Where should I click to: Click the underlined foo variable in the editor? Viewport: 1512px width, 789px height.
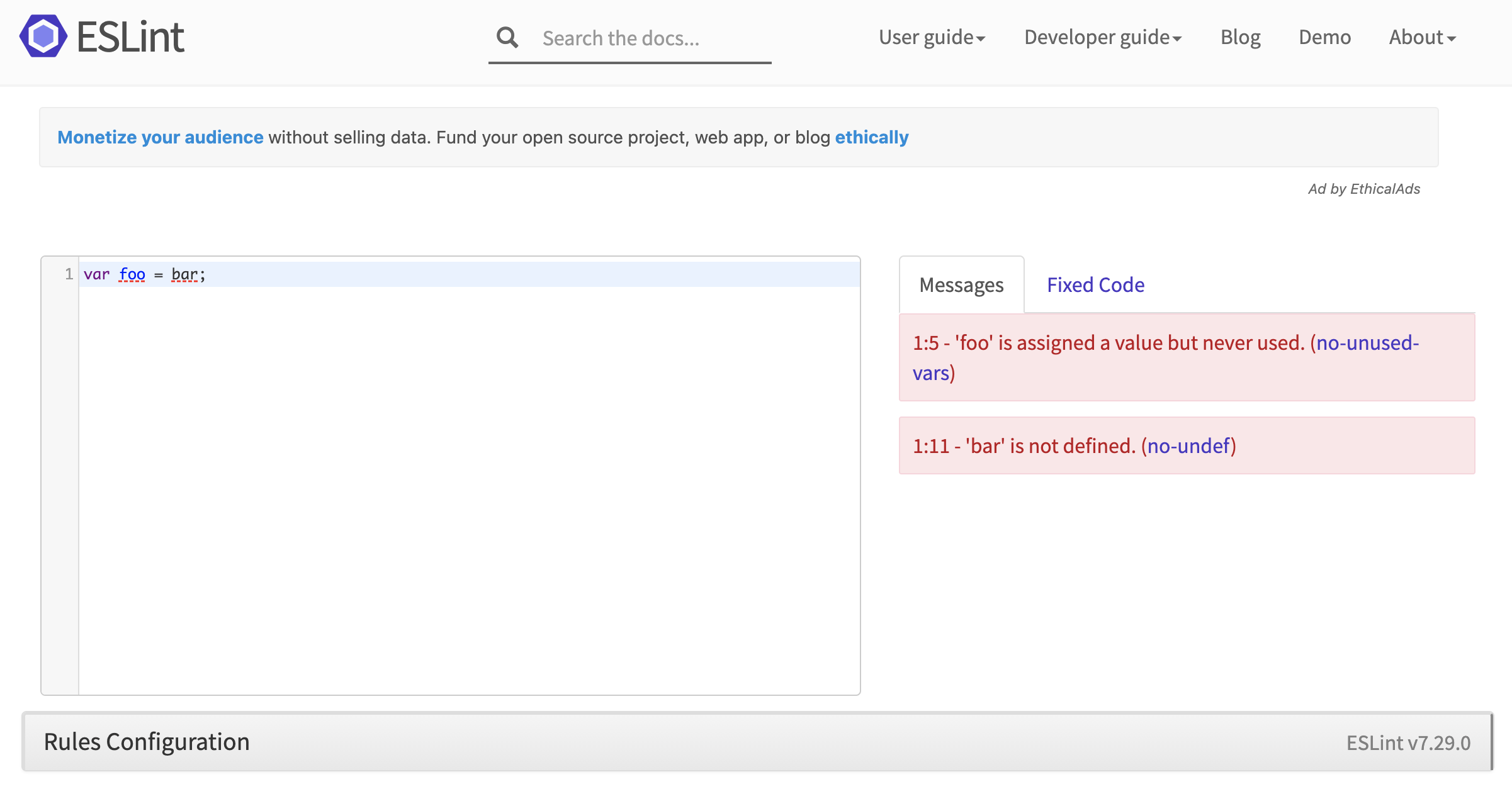point(132,274)
